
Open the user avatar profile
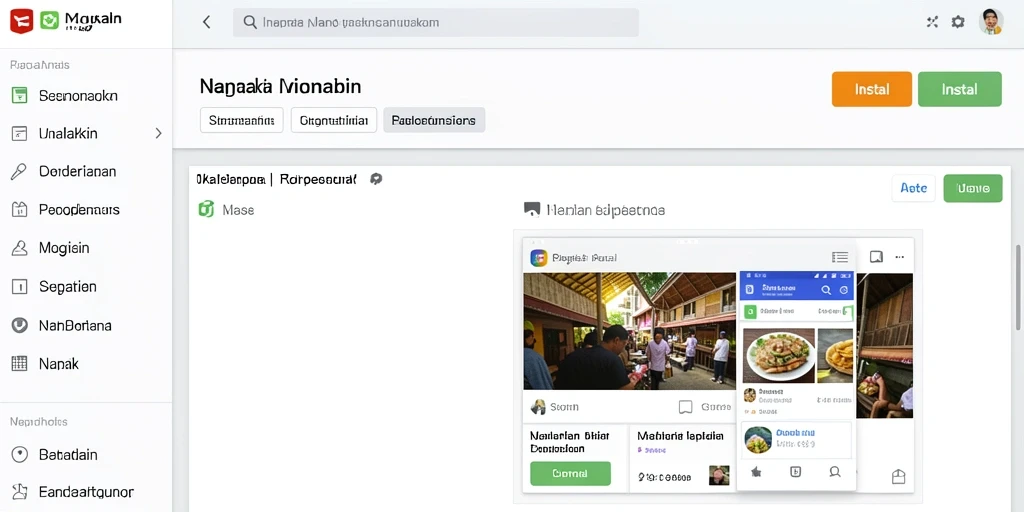[991, 22]
